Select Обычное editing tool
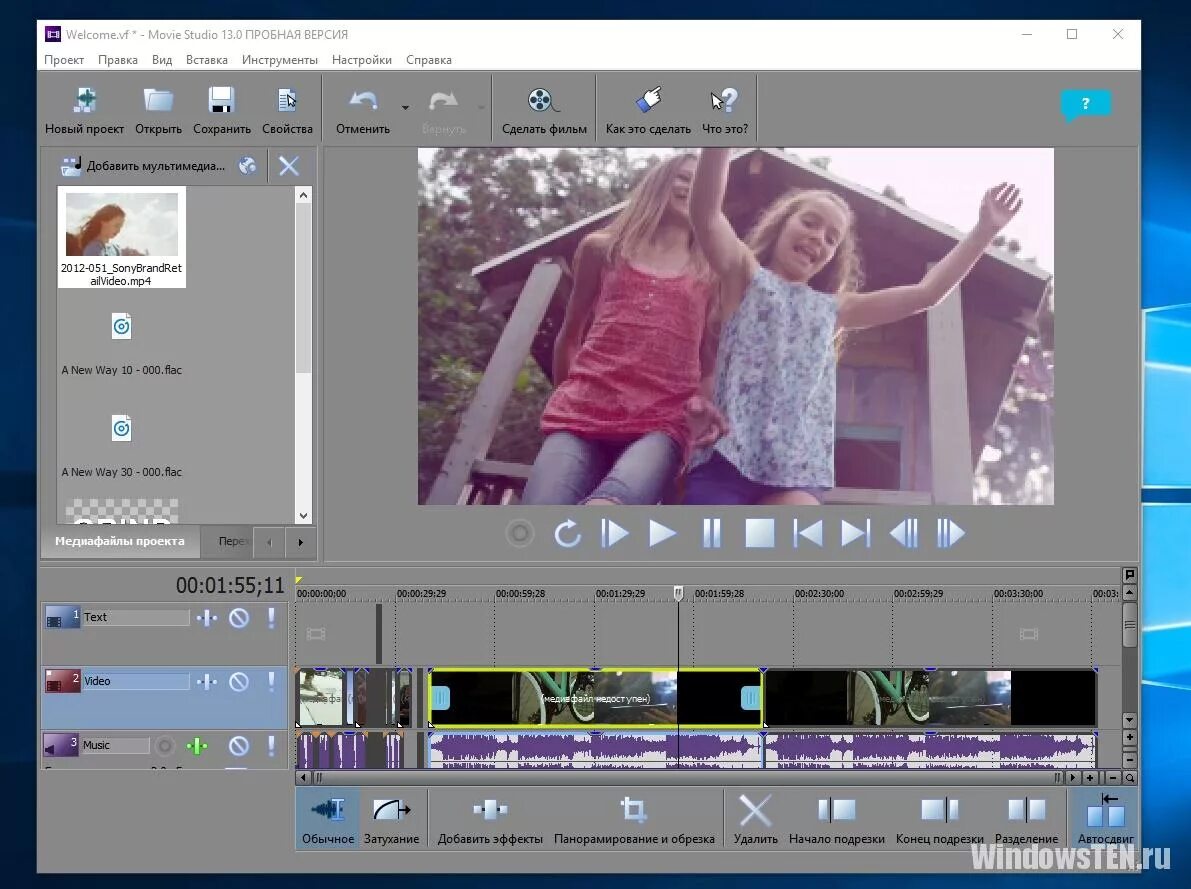 (x=328, y=818)
